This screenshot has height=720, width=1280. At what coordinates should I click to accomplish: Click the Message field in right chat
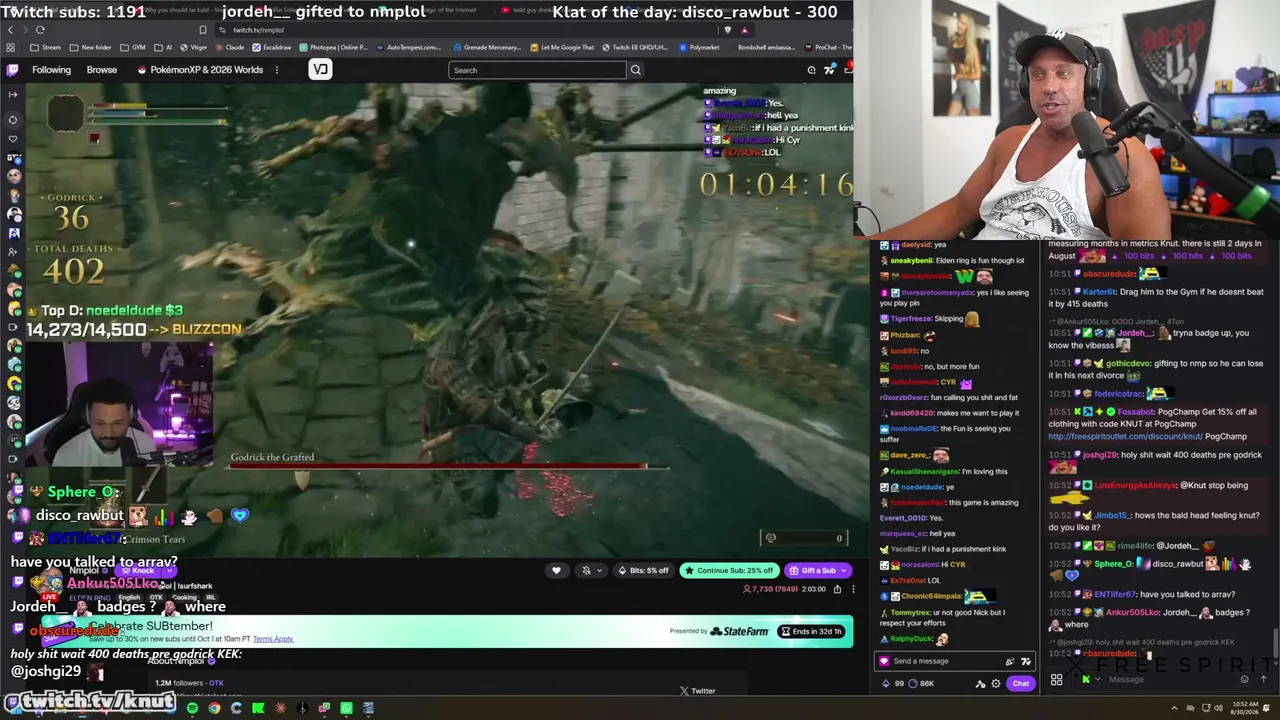[x=1166, y=680]
